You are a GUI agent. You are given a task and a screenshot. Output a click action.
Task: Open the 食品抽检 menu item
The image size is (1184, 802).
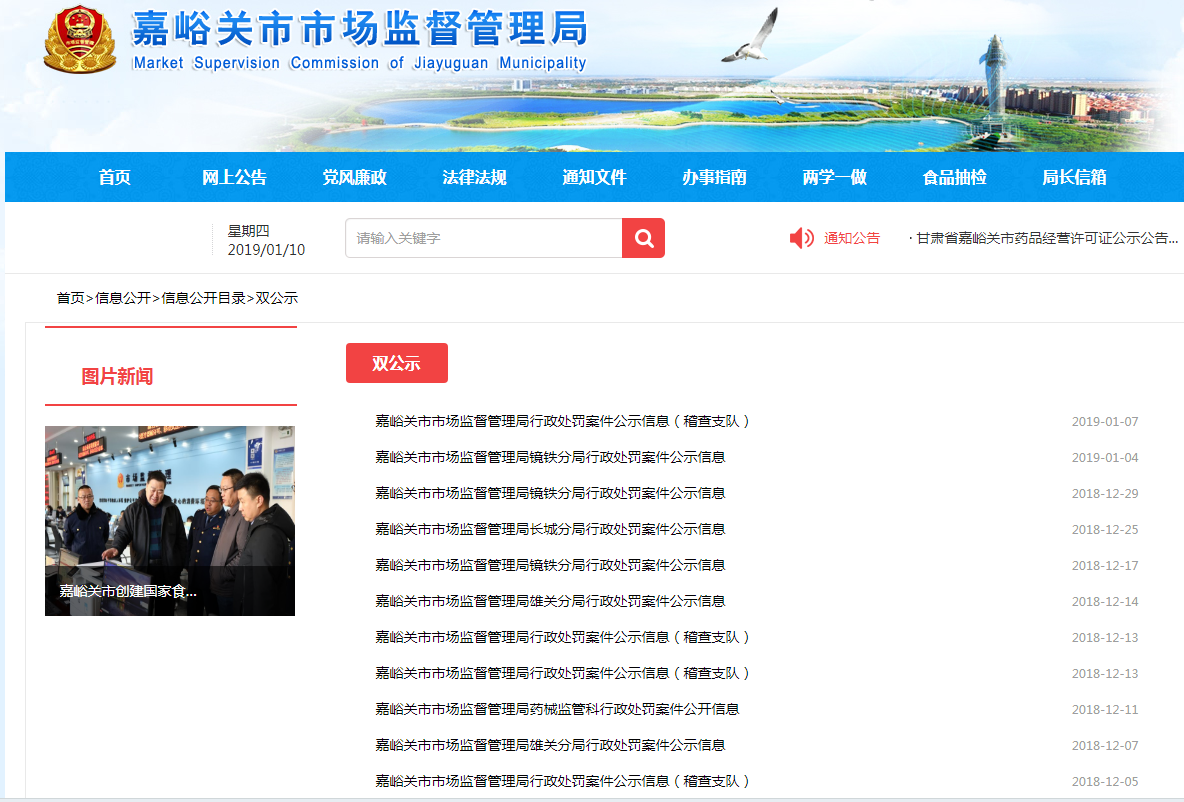pos(954,177)
